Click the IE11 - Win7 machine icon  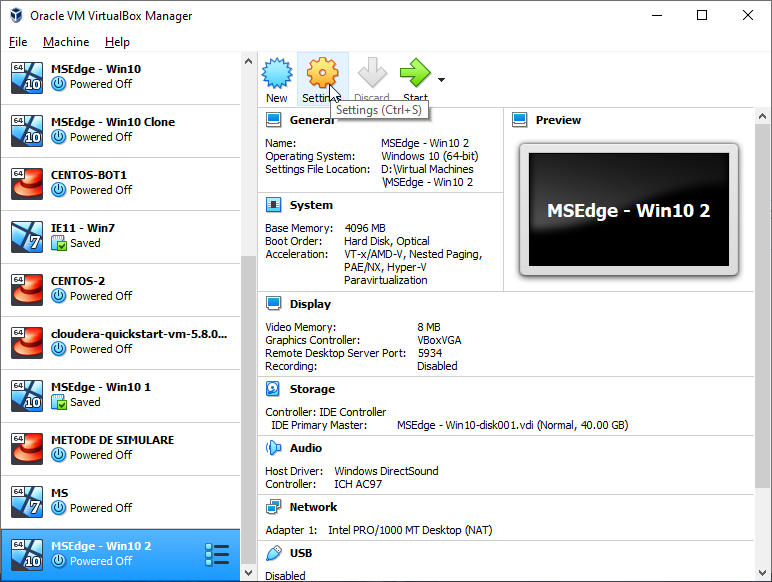(26, 235)
